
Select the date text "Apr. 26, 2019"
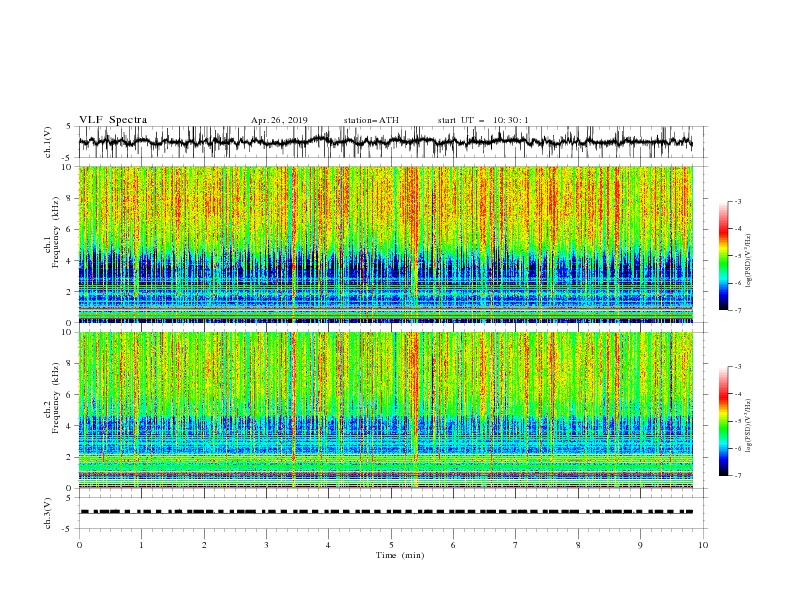click(x=279, y=120)
